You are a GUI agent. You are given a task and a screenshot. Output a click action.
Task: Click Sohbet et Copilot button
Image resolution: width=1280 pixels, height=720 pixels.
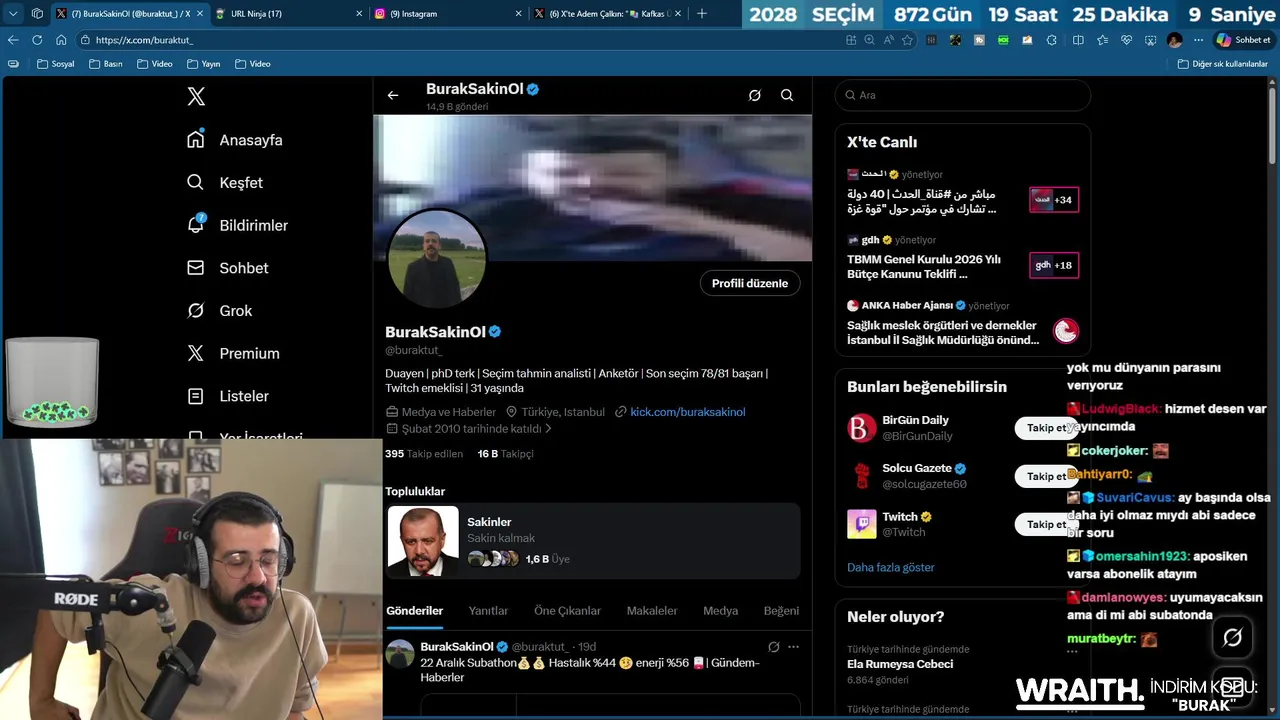[1243, 40]
